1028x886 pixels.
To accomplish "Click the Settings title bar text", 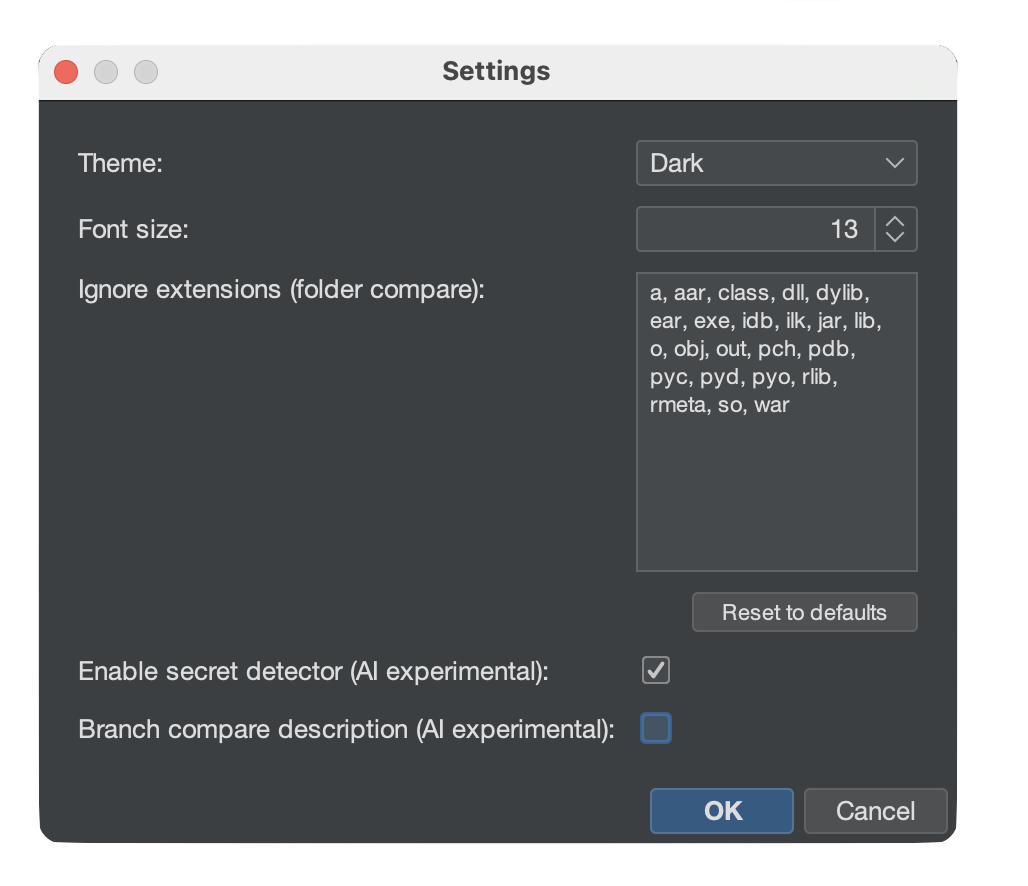I will pos(496,72).
